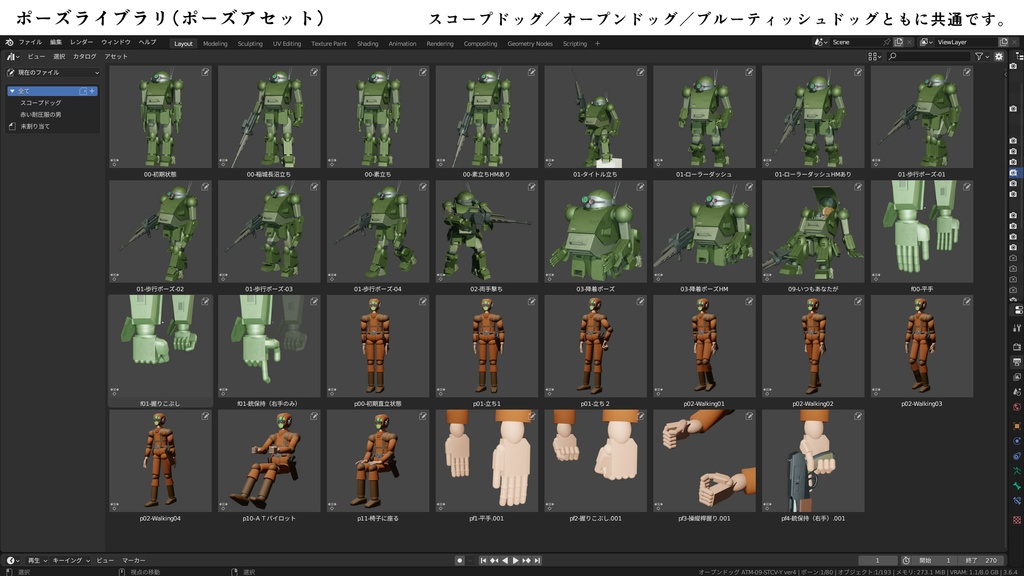Create a new scene copy with the duplicate icon
1024x576 pixels.
(x=899, y=41)
